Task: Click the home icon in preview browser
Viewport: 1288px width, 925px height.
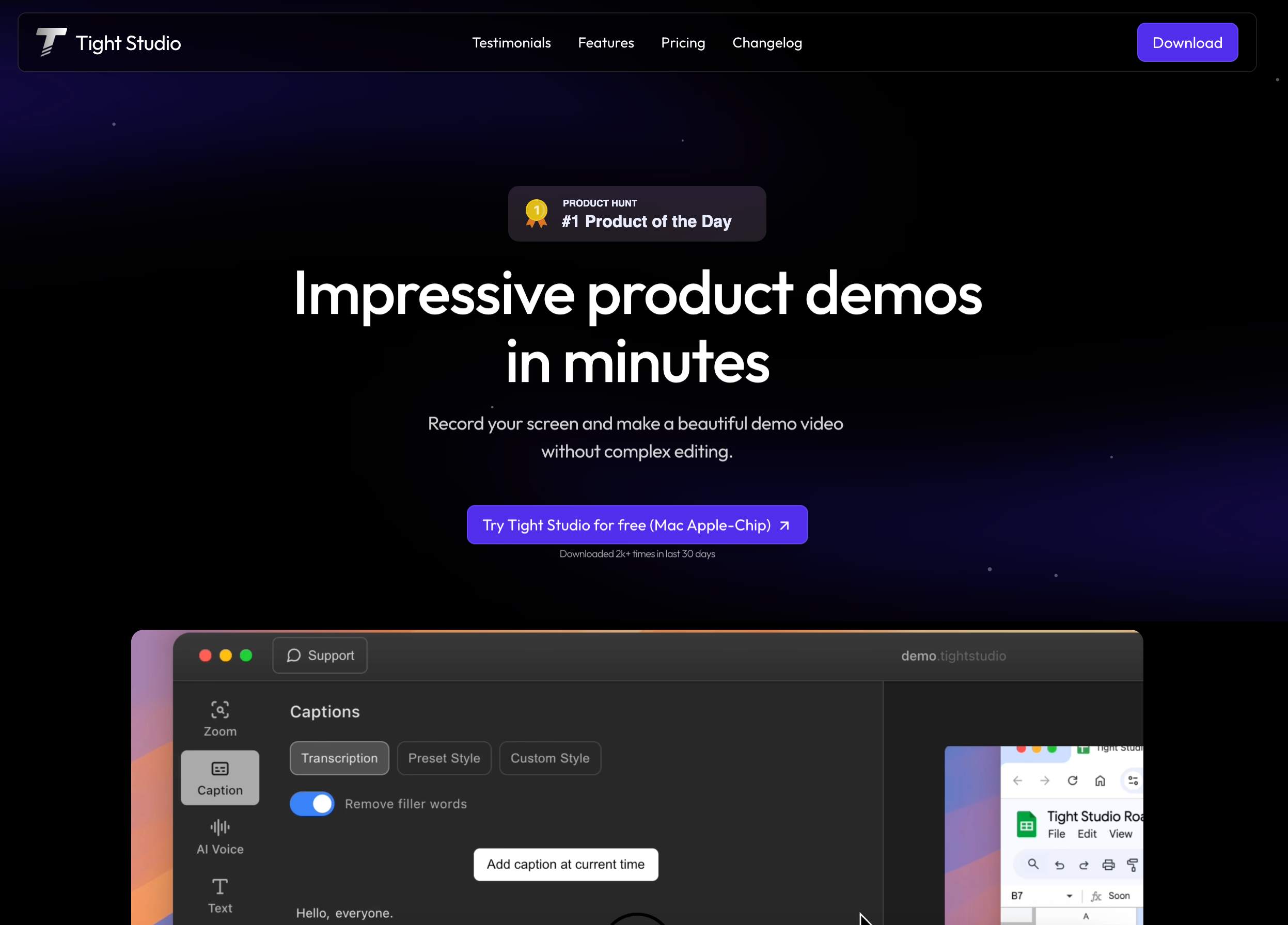Action: coord(1100,780)
